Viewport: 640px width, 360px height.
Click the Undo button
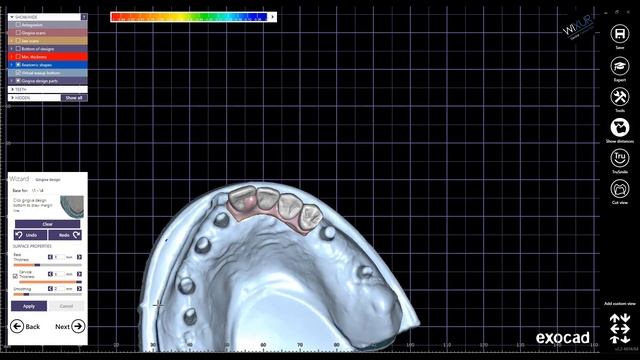point(31,235)
